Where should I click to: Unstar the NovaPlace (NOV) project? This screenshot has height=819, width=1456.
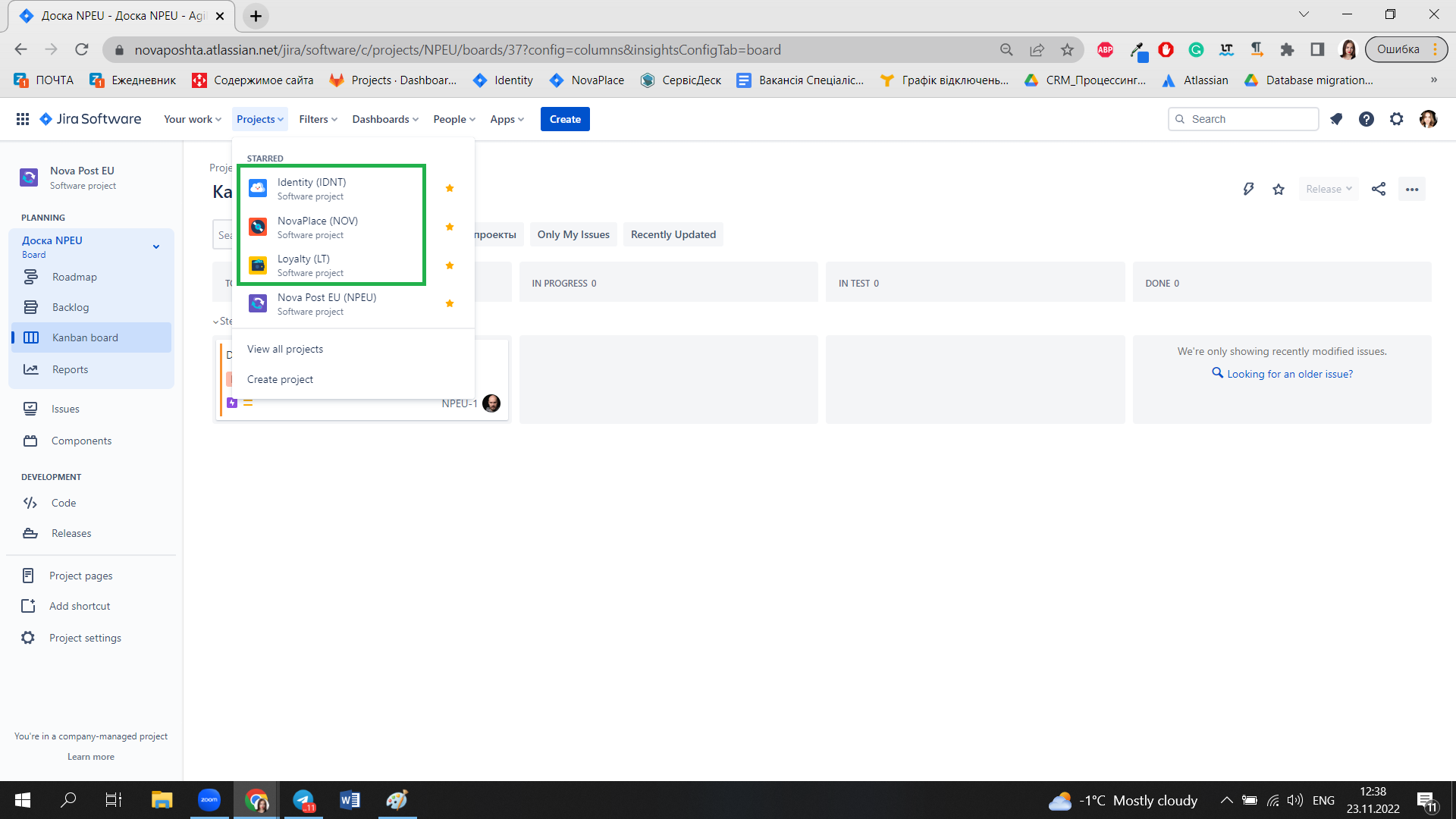pos(449,227)
